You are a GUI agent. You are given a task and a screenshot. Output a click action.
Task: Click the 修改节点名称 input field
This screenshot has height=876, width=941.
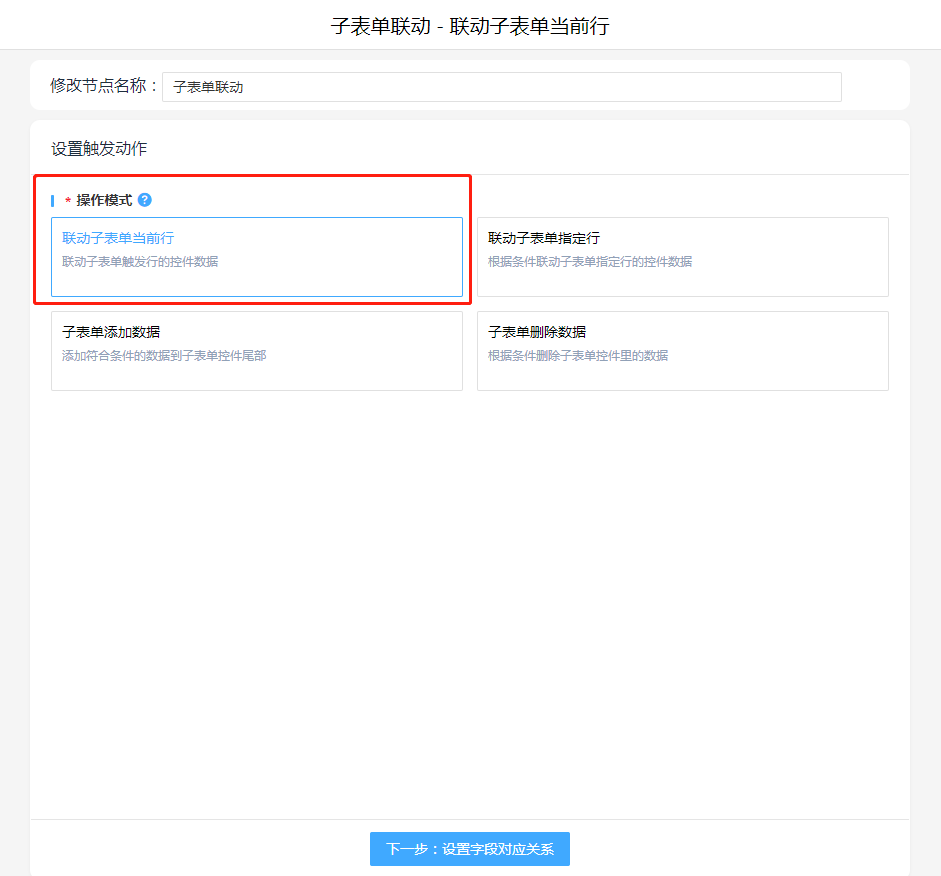[501, 87]
